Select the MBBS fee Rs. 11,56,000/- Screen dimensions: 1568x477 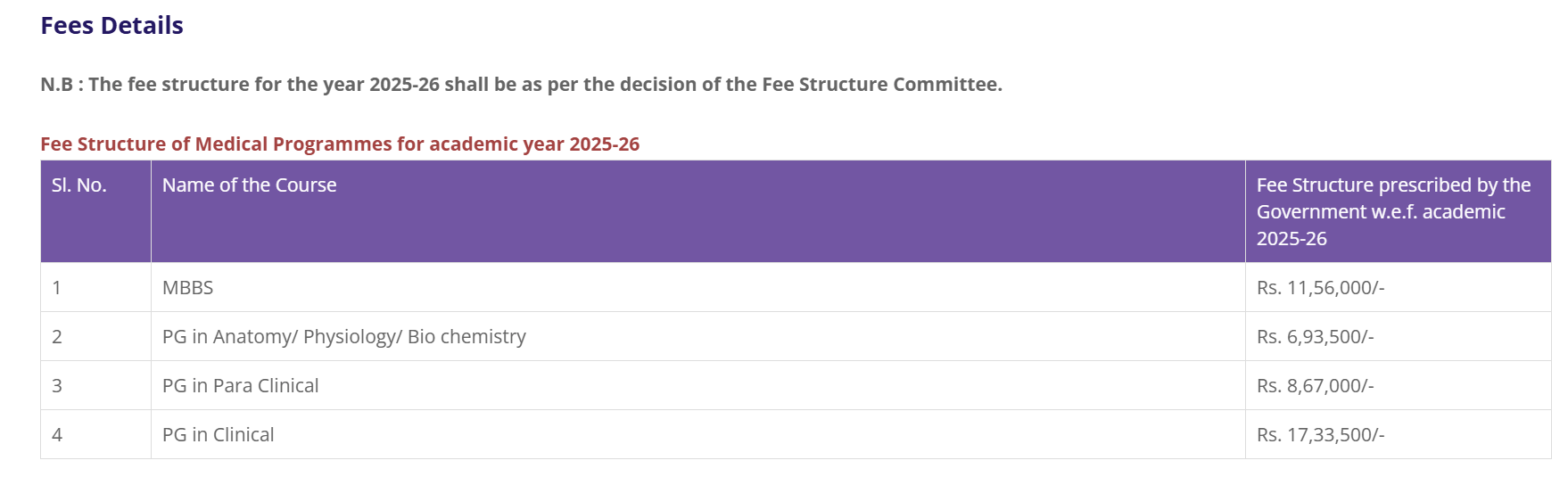(x=1320, y=288)
